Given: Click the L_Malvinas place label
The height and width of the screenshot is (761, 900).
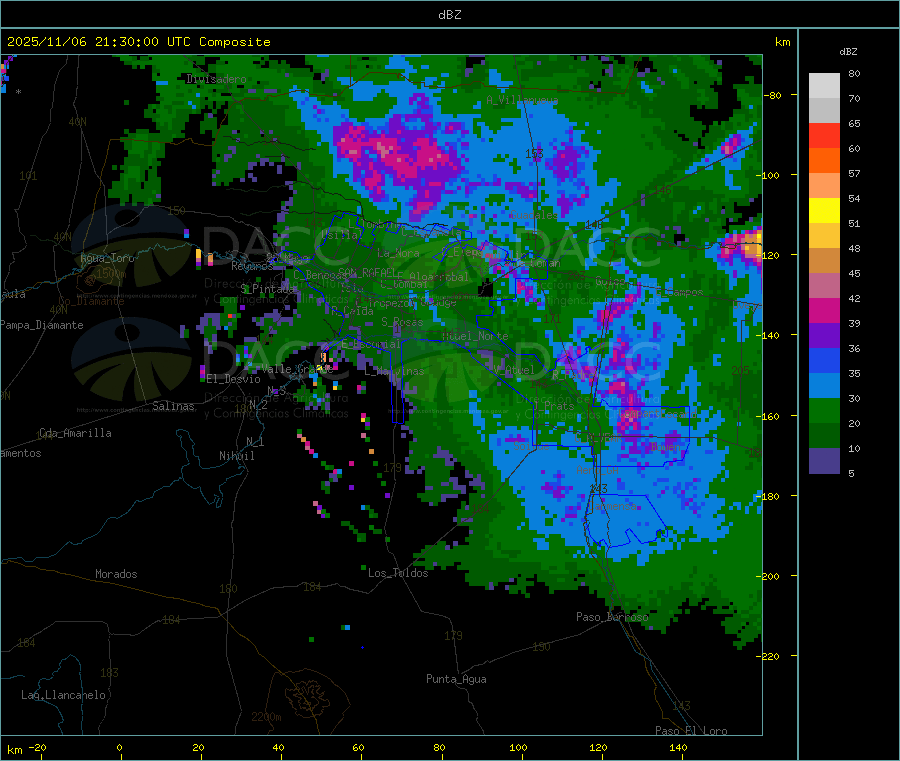Looking at the screenshot, I should tap(394, 372).
